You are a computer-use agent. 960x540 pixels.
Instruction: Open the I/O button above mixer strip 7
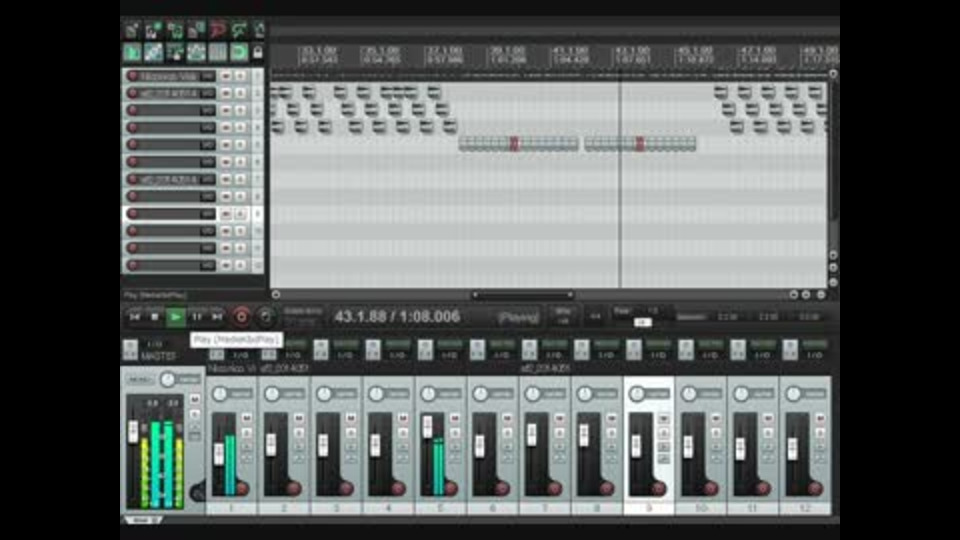553,355
